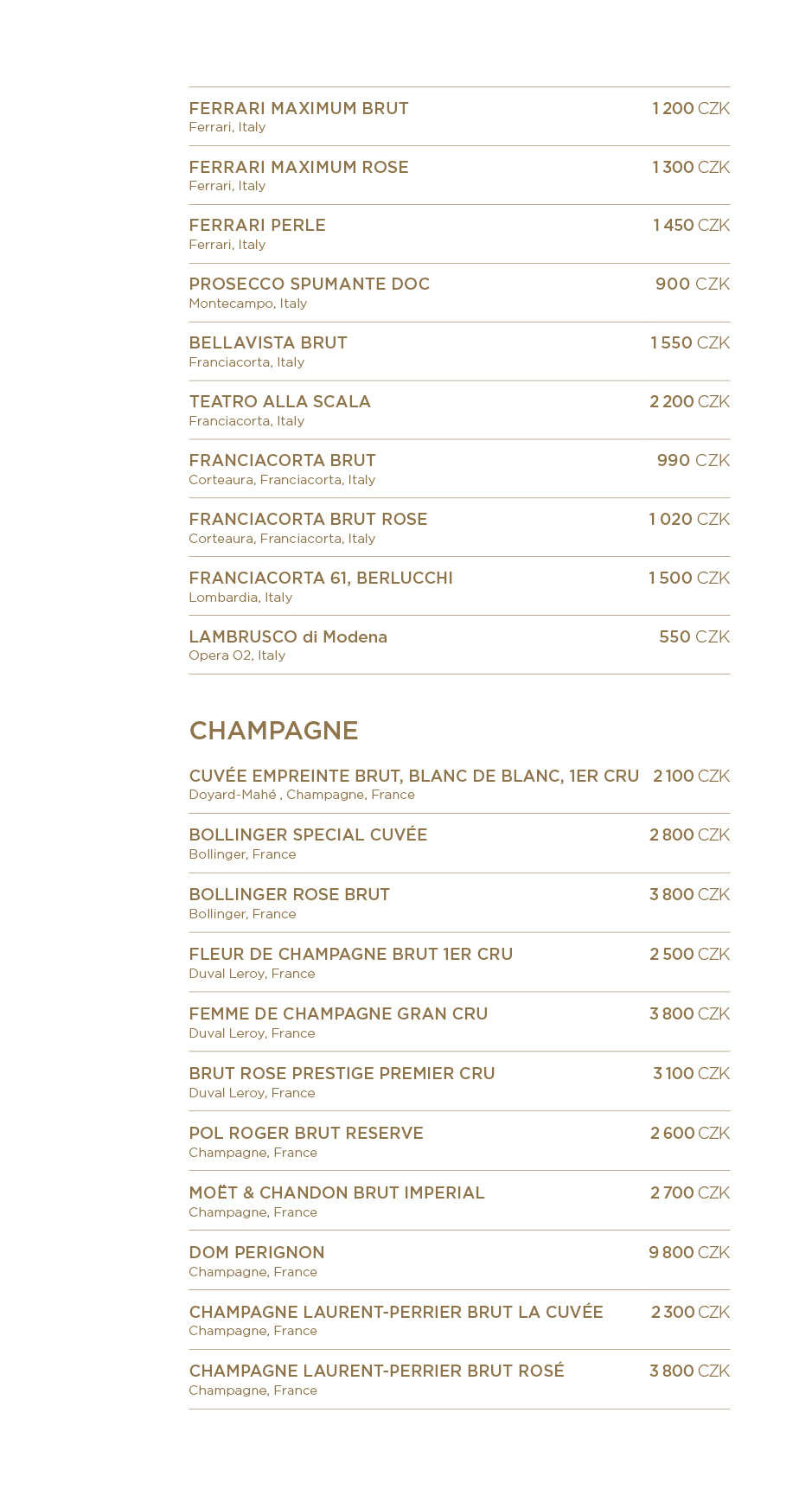The height and width of the screenshot is (1496, 812).
Task: Select Lambrusco di Modena item
Action: (x=459, y=645)
